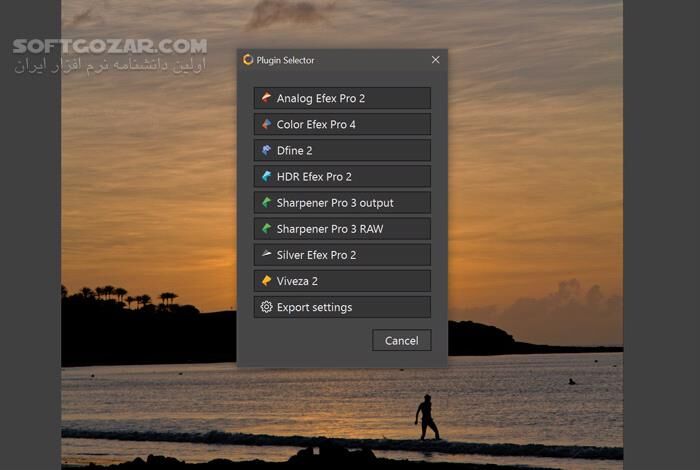Choose the Sharpener Pro 3 RAW label
700x470 pixels.
330,228
